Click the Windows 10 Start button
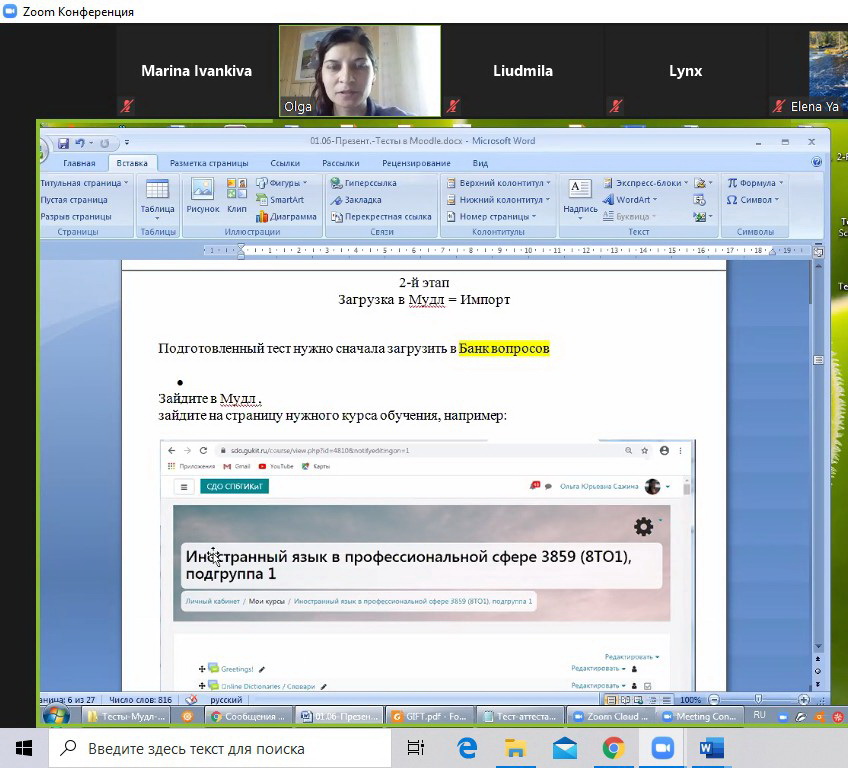 [24, 749]
